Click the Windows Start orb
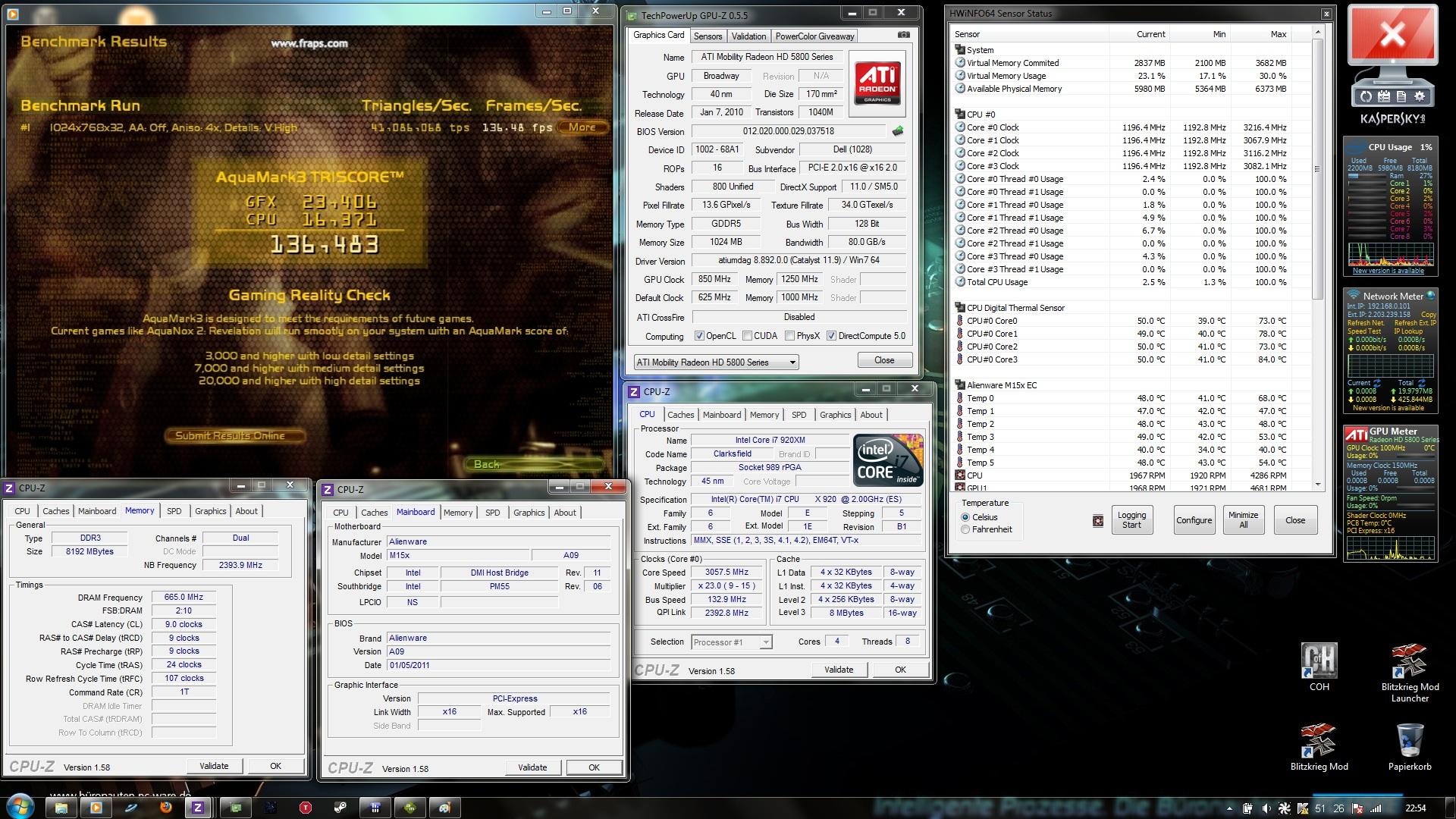Viewport: 1456px width, 819px height. point(20,805)
